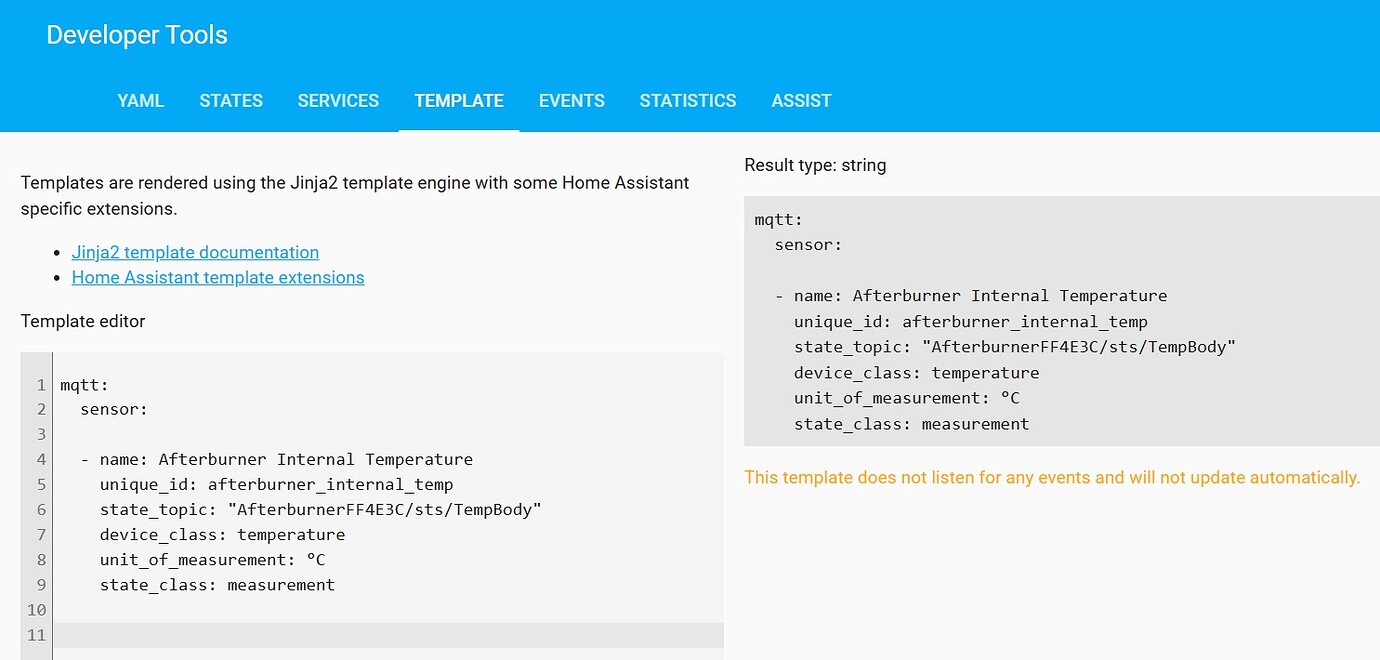
Task: Click line number 1 in the gutter
Action: (36, 384)
